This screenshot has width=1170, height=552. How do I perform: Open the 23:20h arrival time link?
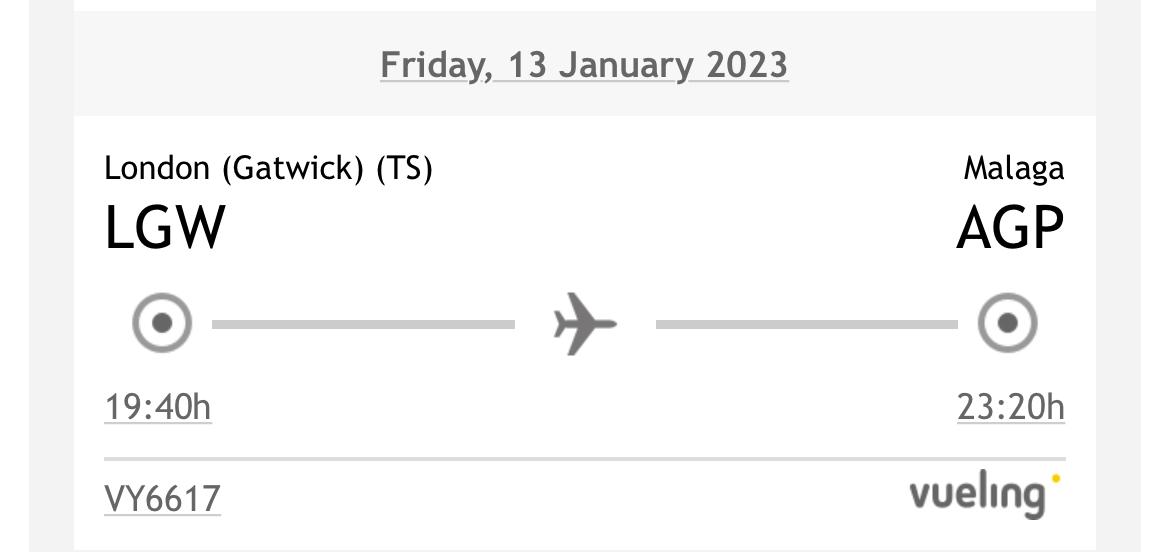click(1011, 408)
